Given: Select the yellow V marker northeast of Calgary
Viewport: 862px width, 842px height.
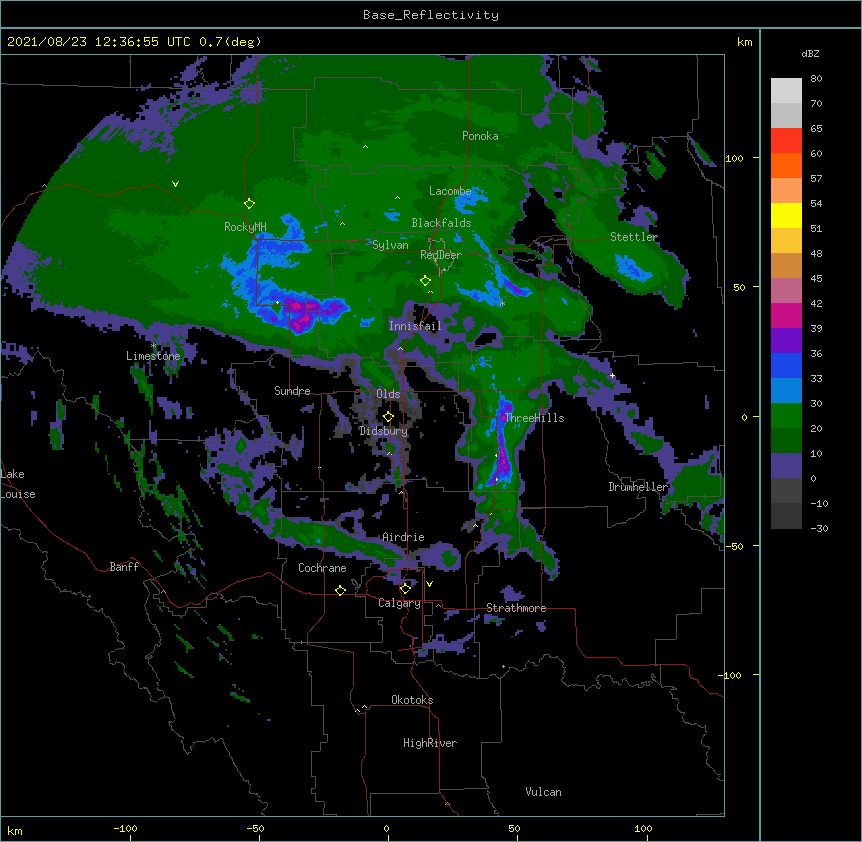Looking at the screenshot, I should (x=429, y=584).
